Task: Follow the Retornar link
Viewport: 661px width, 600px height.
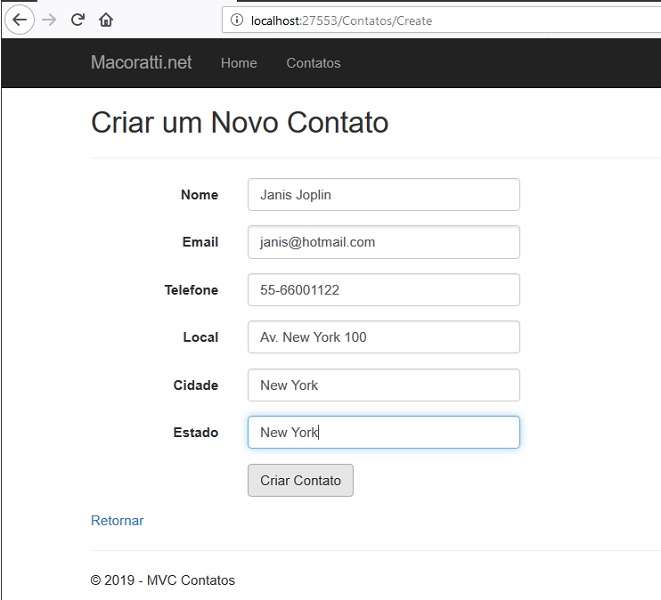Action: tap(117, 520)
